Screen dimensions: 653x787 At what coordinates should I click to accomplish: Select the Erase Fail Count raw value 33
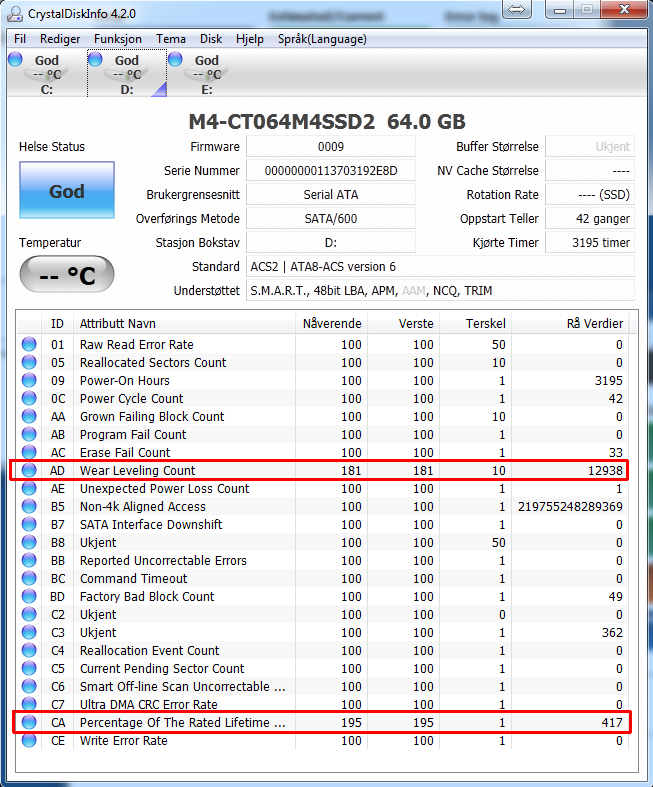[x=615, y=452]
